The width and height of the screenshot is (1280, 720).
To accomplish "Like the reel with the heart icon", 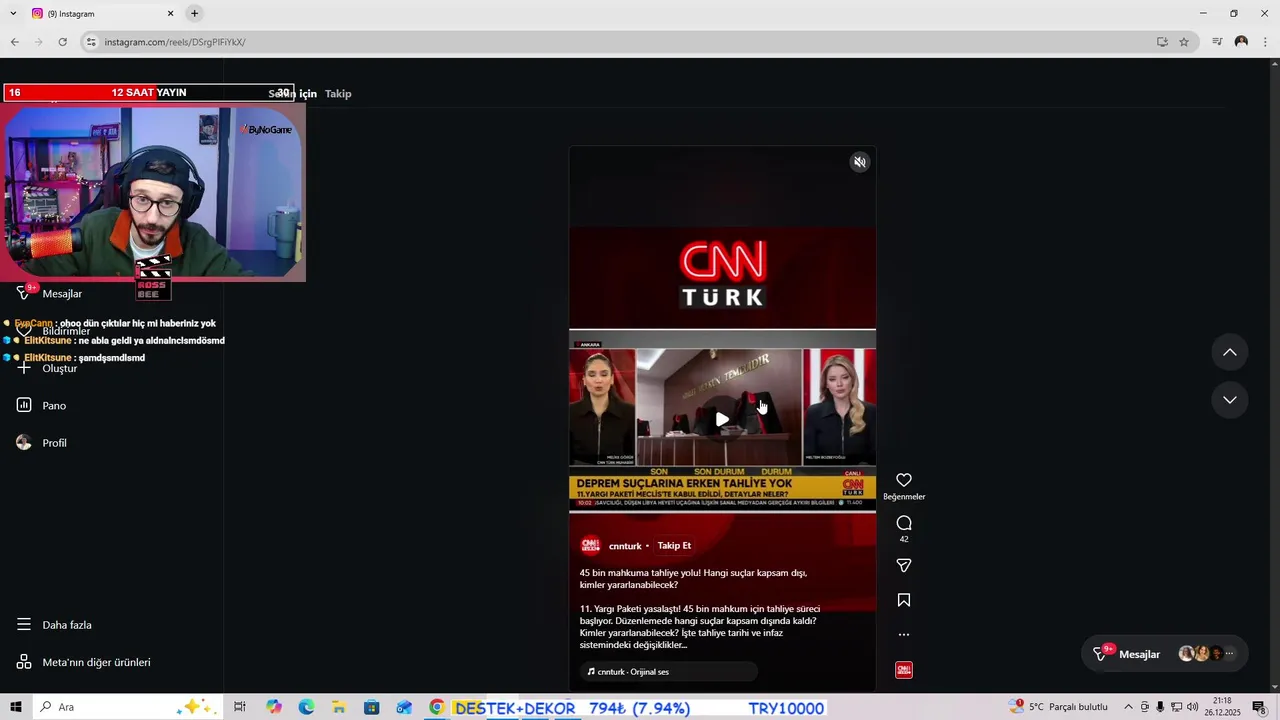I will pos(904,480).
